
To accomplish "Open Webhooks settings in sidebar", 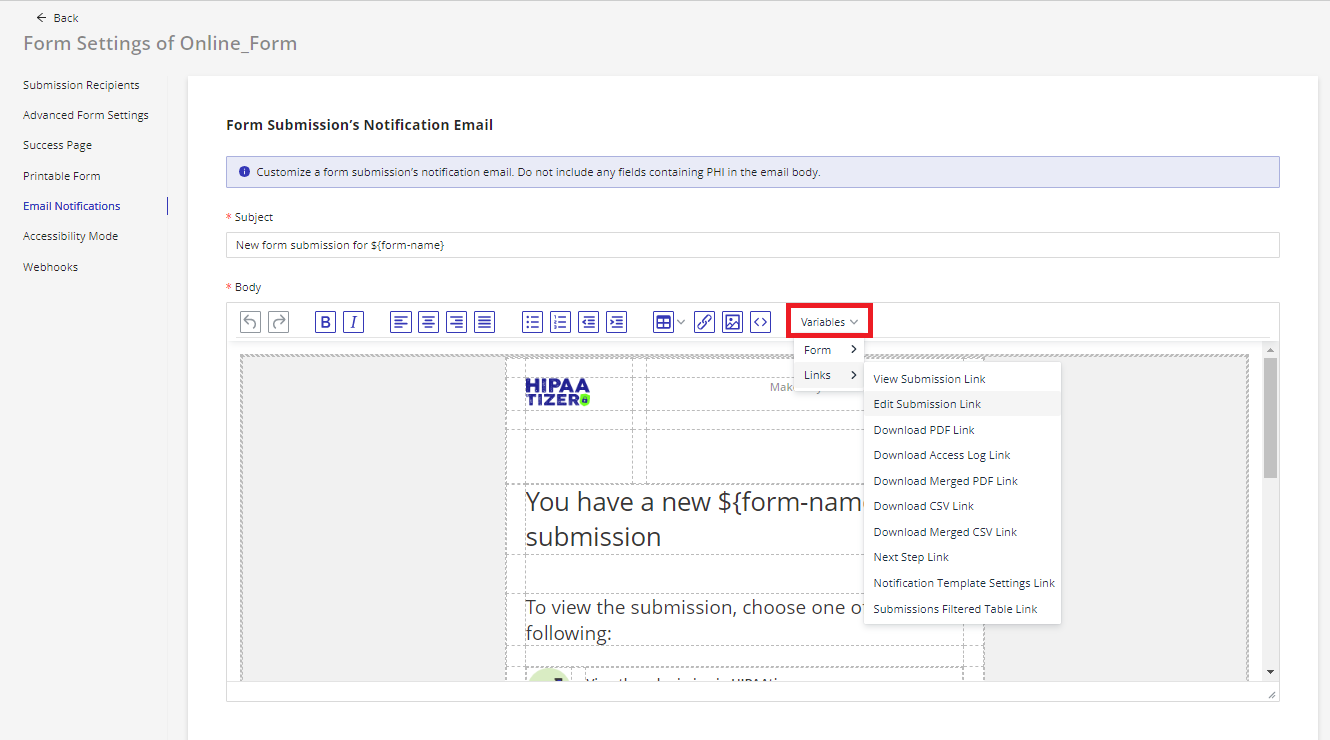I will coord(50,267).
